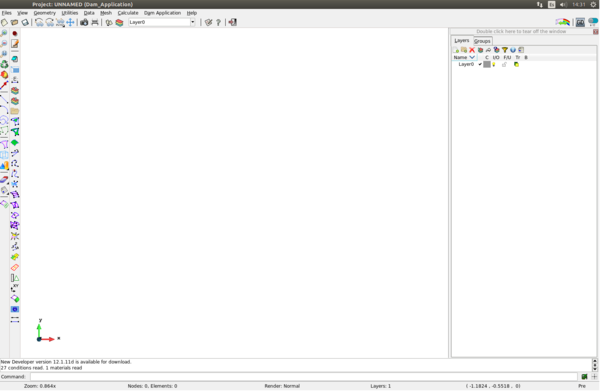This screenshot has height=391, width=600.
Task: Open the Help menu
Action: (192, 13)
